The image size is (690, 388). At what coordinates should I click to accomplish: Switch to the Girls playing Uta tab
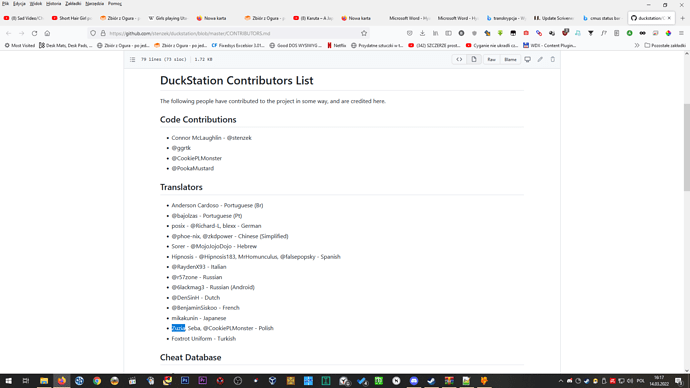[168, 18]
